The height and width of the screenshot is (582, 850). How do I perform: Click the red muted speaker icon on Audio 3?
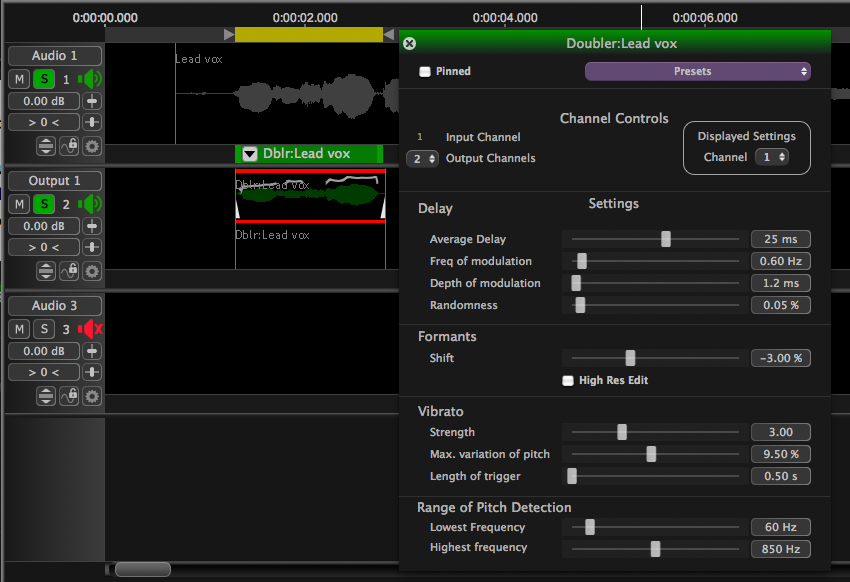point(91,329)
